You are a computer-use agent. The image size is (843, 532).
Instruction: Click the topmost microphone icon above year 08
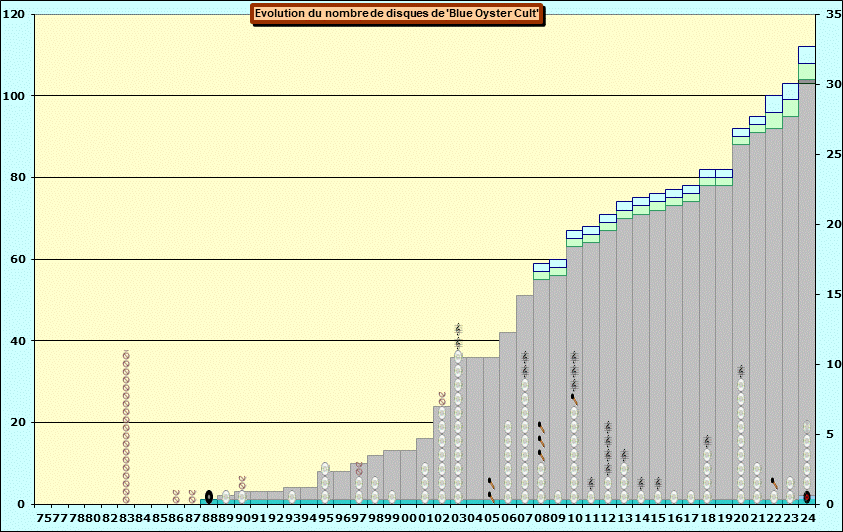pos(541,427)
